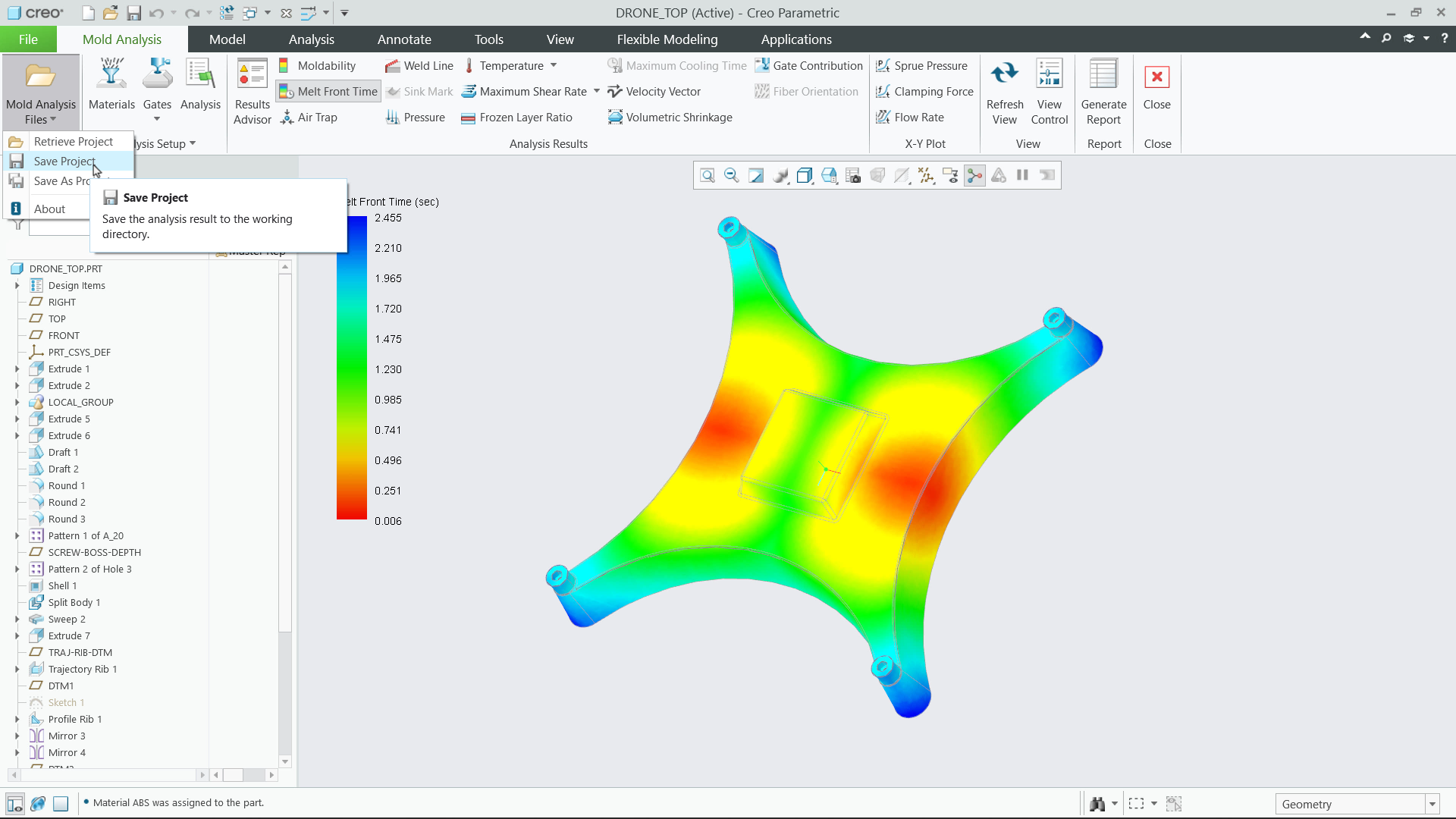
Task: Expand the Extrude 1 tree node
Action: 17,369
